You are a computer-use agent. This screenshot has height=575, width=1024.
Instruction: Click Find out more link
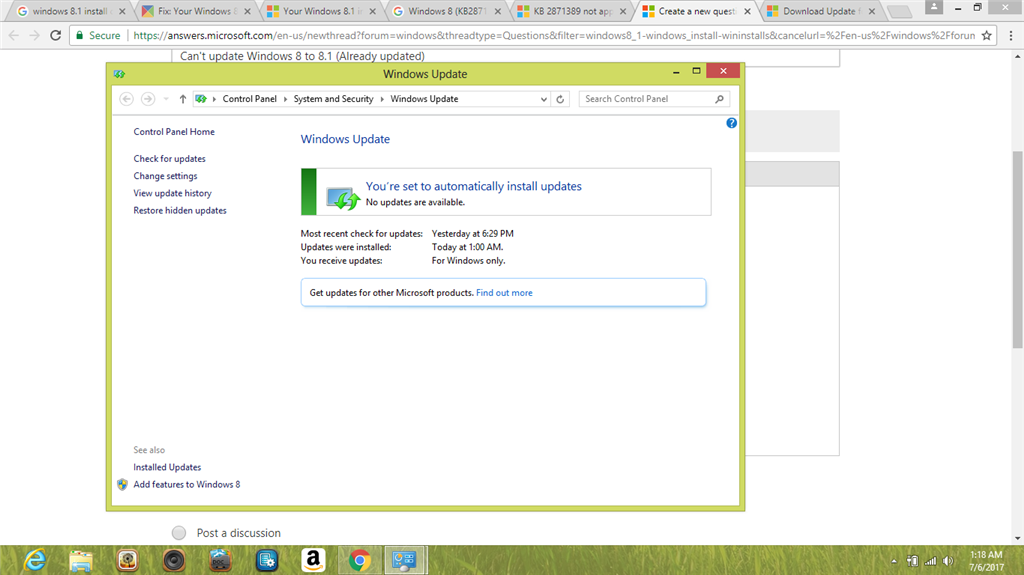point(504,293)
